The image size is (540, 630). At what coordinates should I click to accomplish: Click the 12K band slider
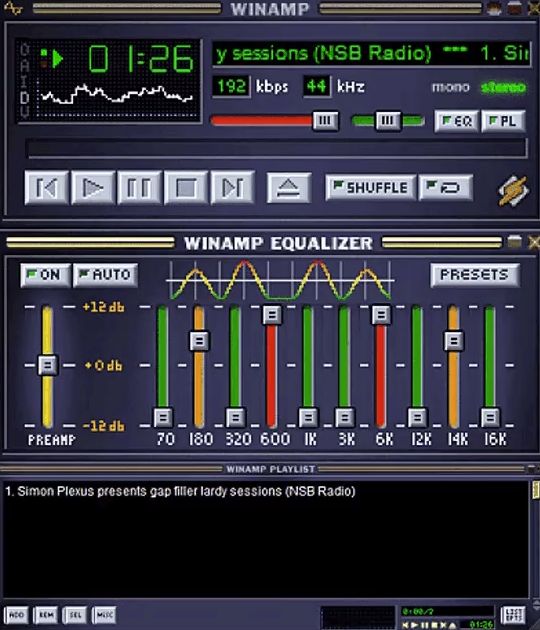(417, 367)
